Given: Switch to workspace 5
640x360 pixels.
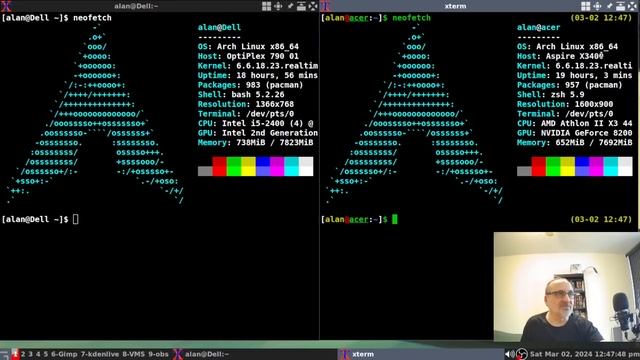Looking at the screenshot, I should click(46, 354).
